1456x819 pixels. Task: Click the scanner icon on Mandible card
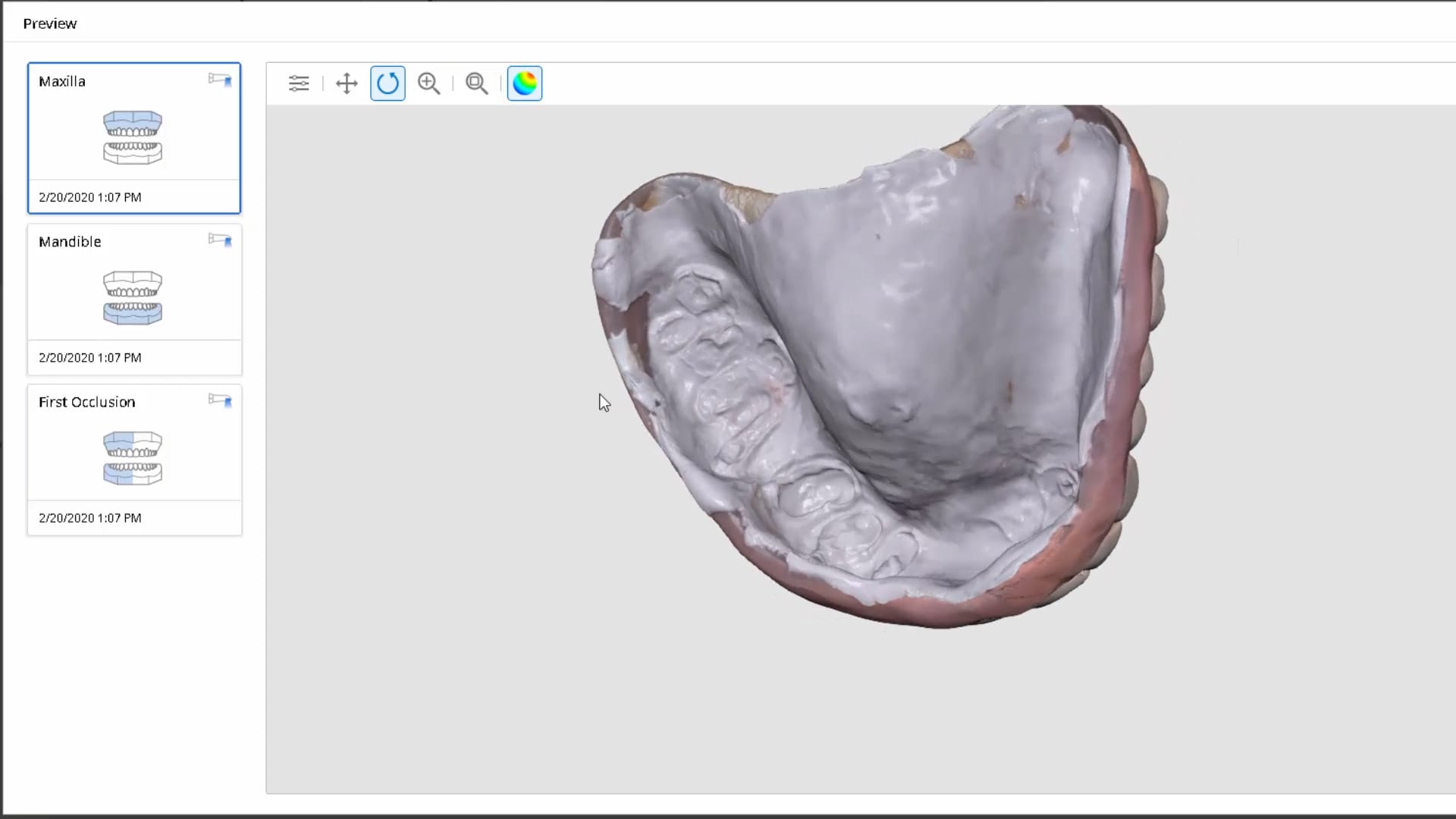220,240
